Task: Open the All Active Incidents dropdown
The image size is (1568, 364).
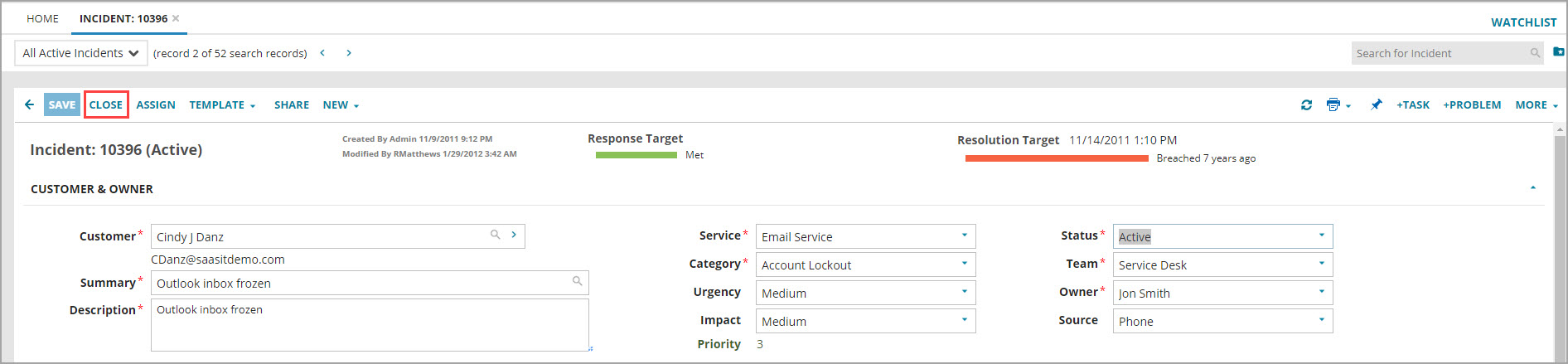Action: click(80, 53)
